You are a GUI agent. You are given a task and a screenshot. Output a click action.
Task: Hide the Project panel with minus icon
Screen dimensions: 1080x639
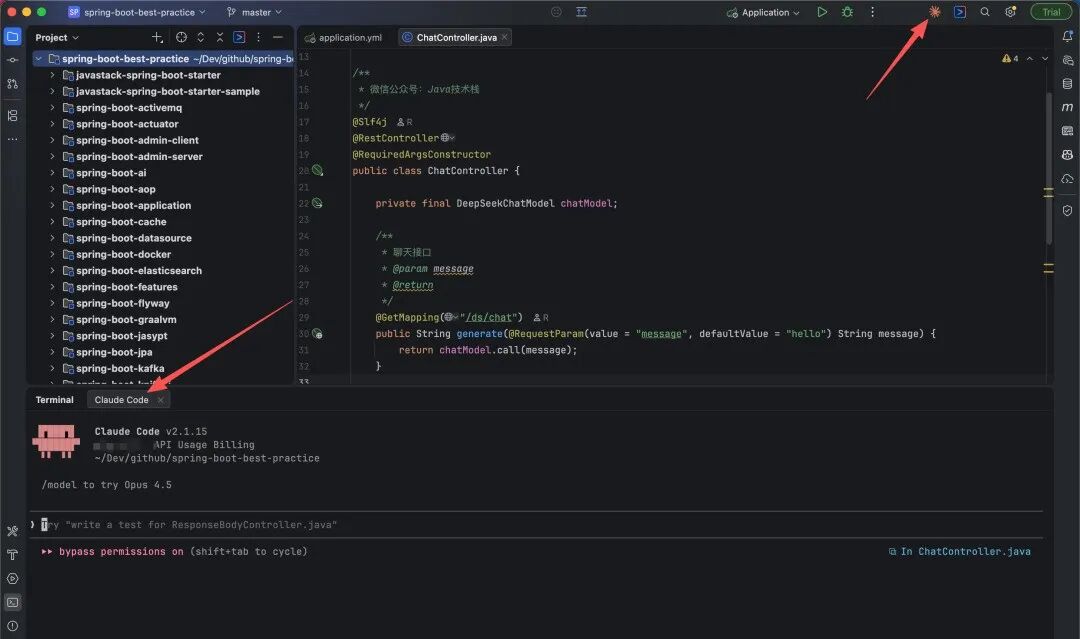[278, 37]
